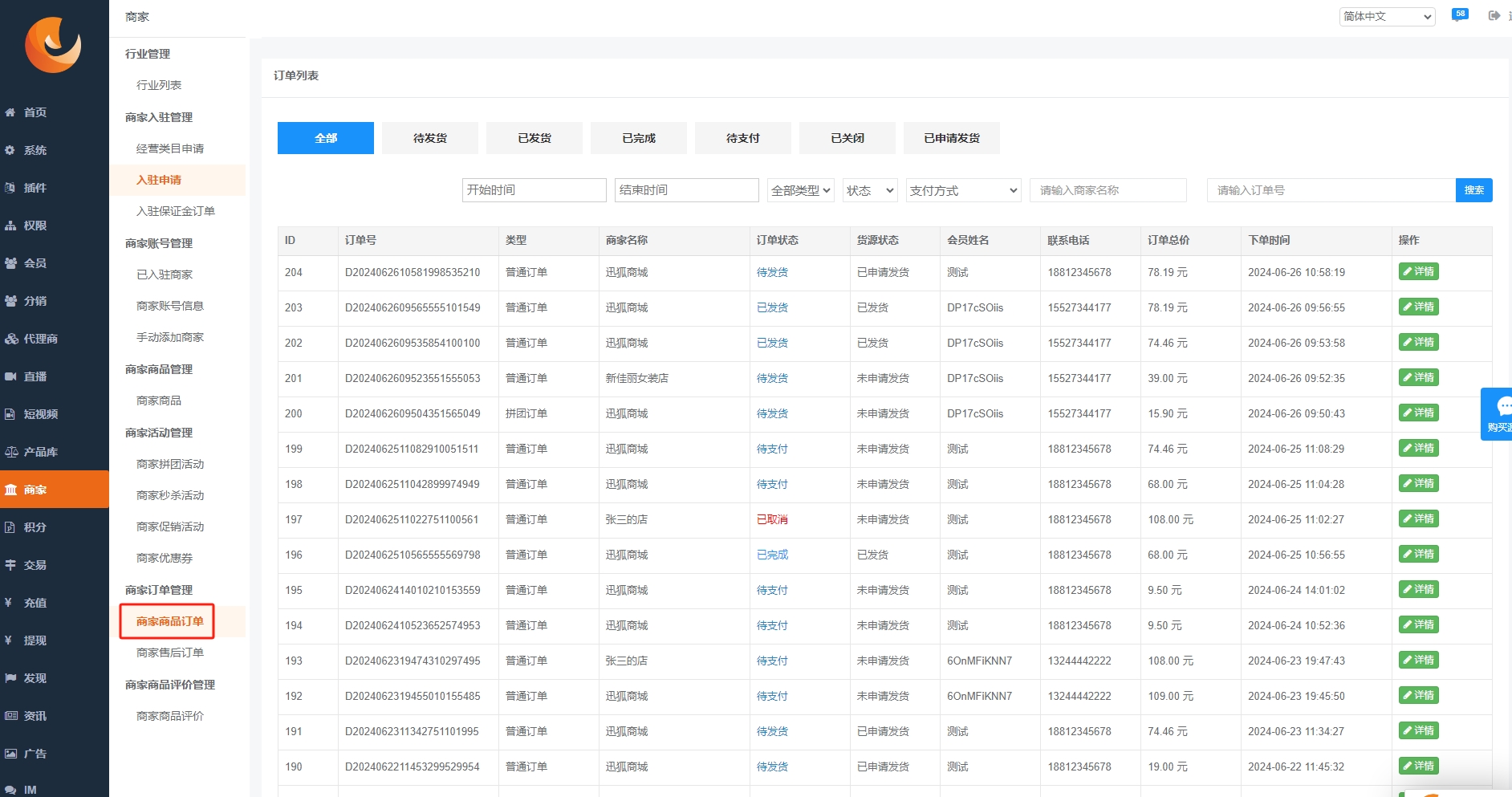
Task: Switch to the 已申请发货 tab
Action: (952, 138)
